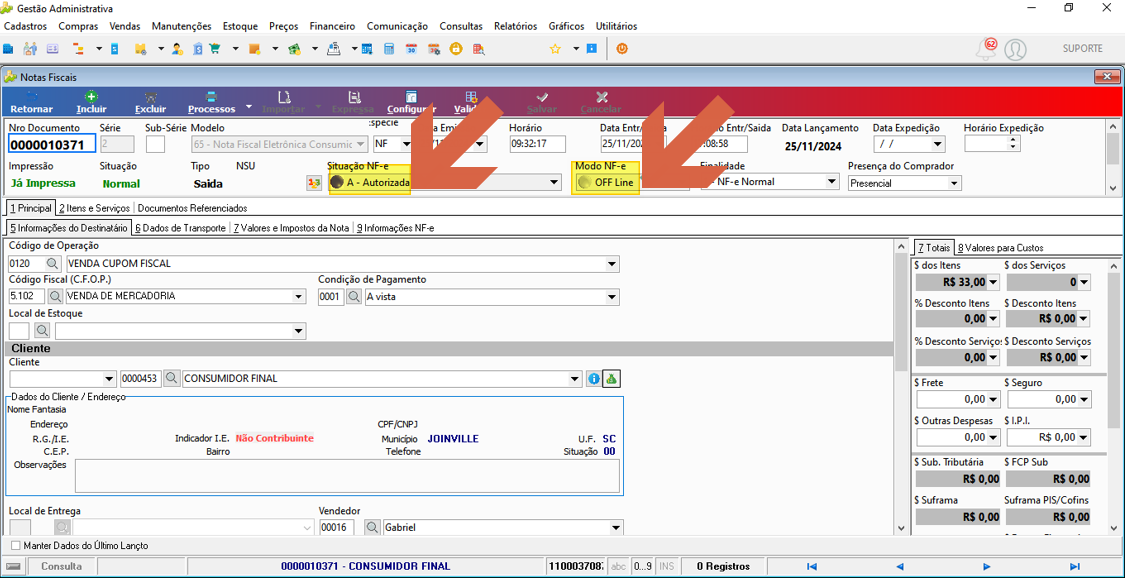Open the Processos toolbar icon
The width and height of the screenshot is (1127, 578).
pyautogui.click(x=211, y=102)
